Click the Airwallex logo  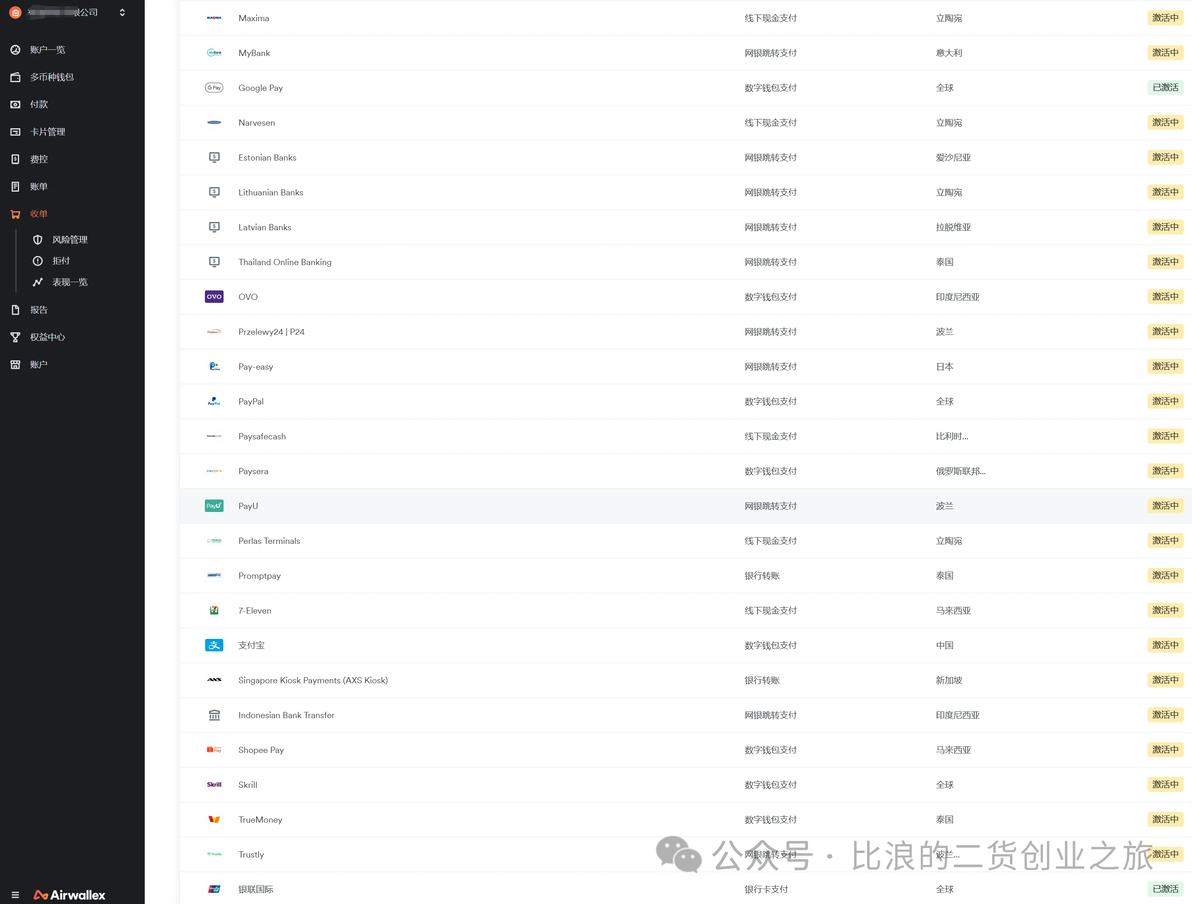click(x=70, y=895)
